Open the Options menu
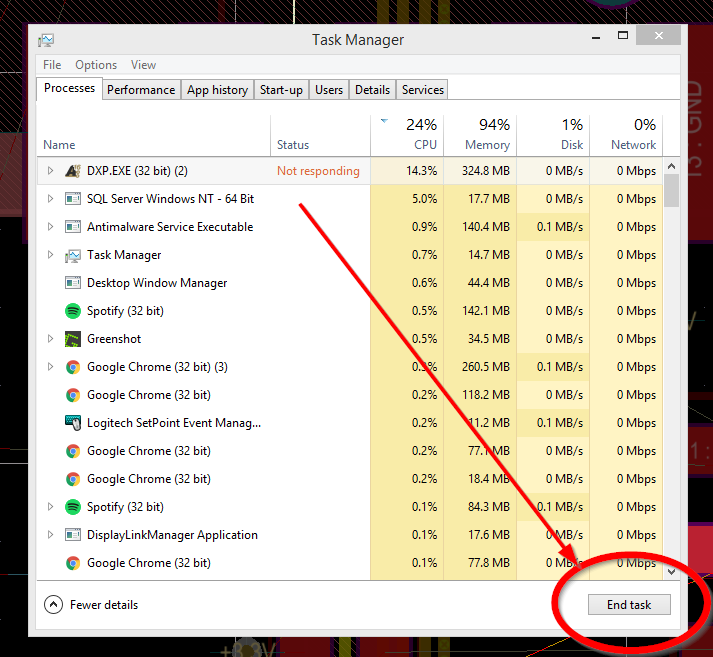713x657 pixels. pos(96,65)
